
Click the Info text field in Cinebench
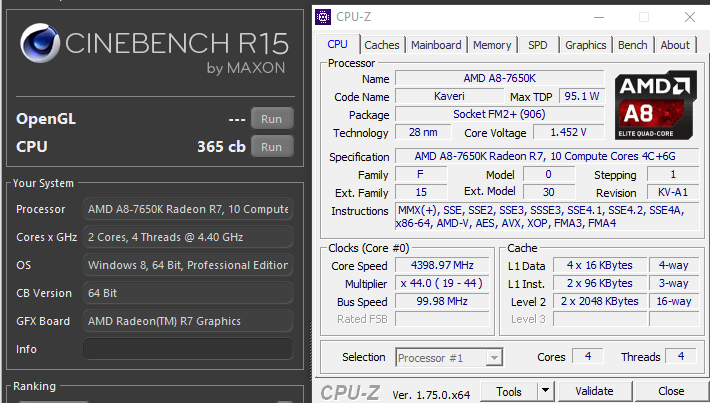click(x=187, y=349)
